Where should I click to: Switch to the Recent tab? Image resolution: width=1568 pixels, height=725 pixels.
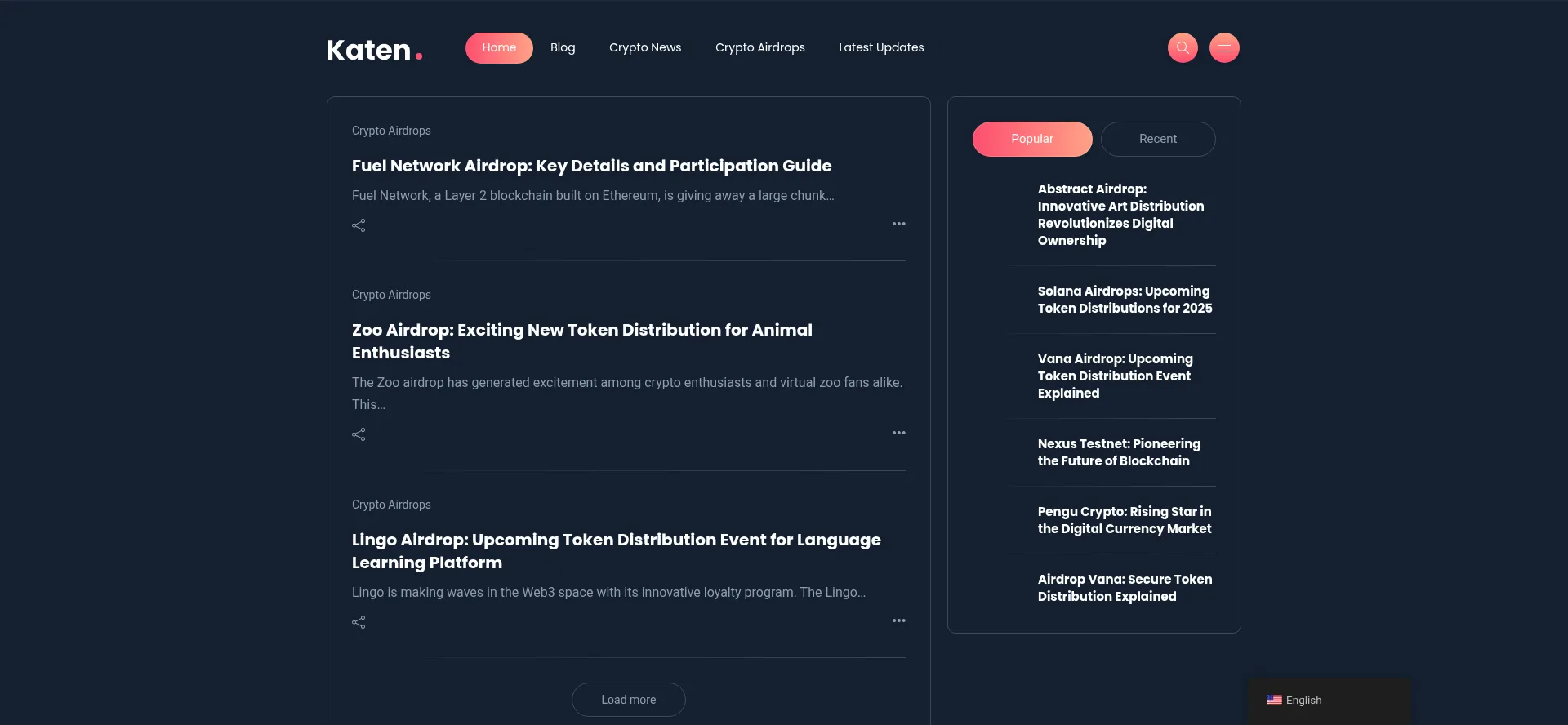pyautogui.click(x=1158, y=139)
